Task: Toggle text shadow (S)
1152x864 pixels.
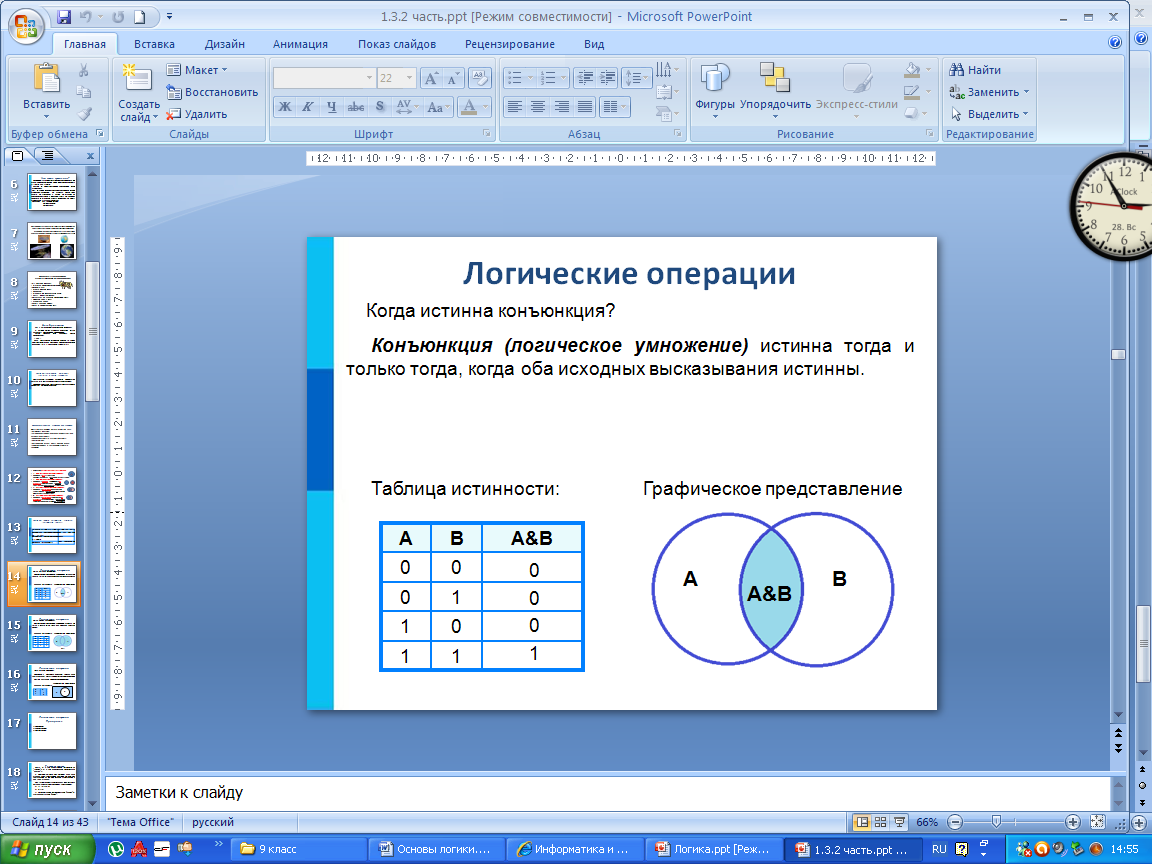Action: 380,107
